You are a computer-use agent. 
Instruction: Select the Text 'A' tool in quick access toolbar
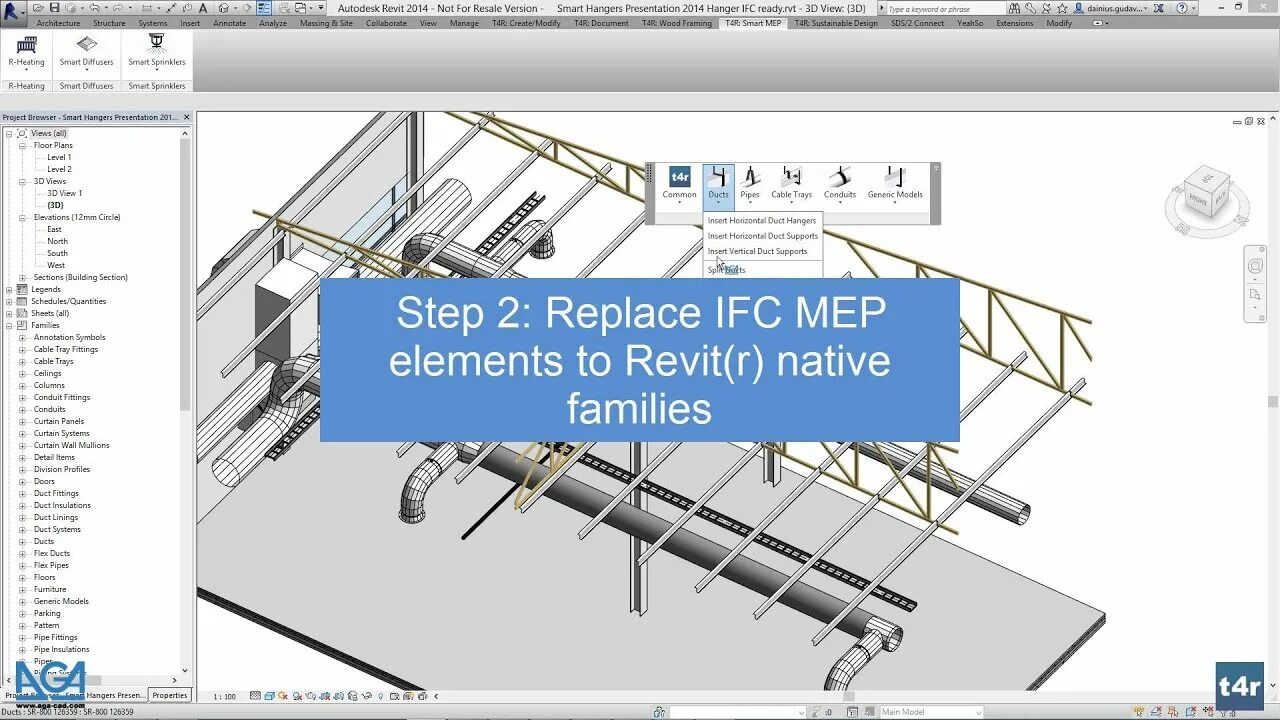[203, 8]
